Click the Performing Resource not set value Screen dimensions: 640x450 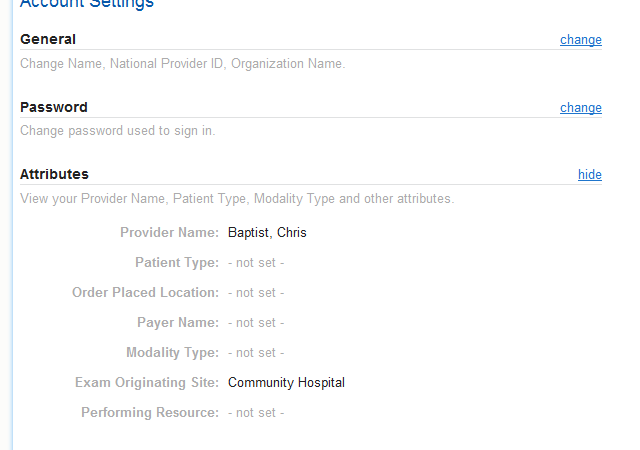click(256, 413)
